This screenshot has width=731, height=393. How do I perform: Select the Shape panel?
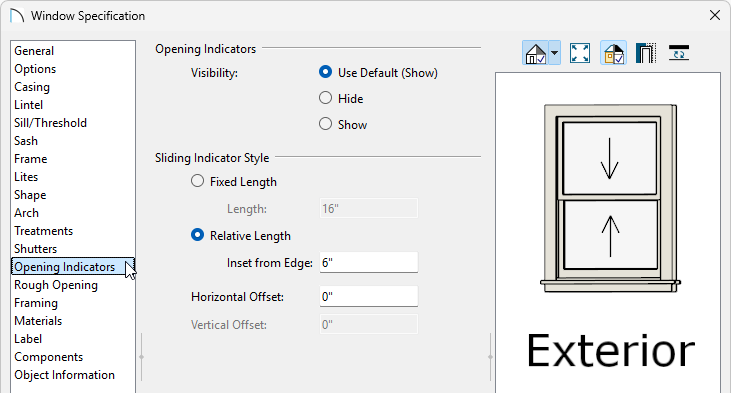coord(73,195)
